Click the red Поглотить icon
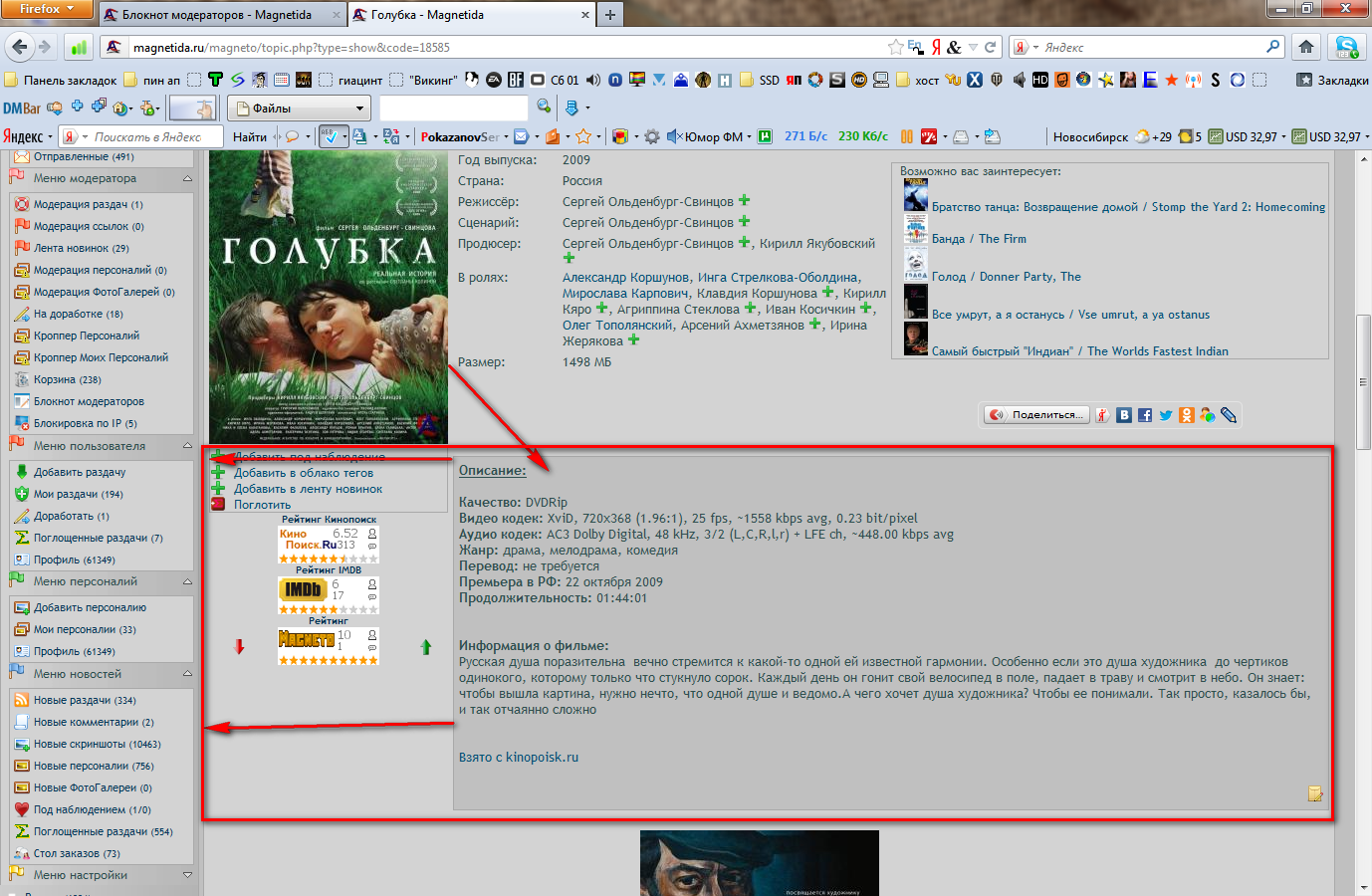 point(218,505)
